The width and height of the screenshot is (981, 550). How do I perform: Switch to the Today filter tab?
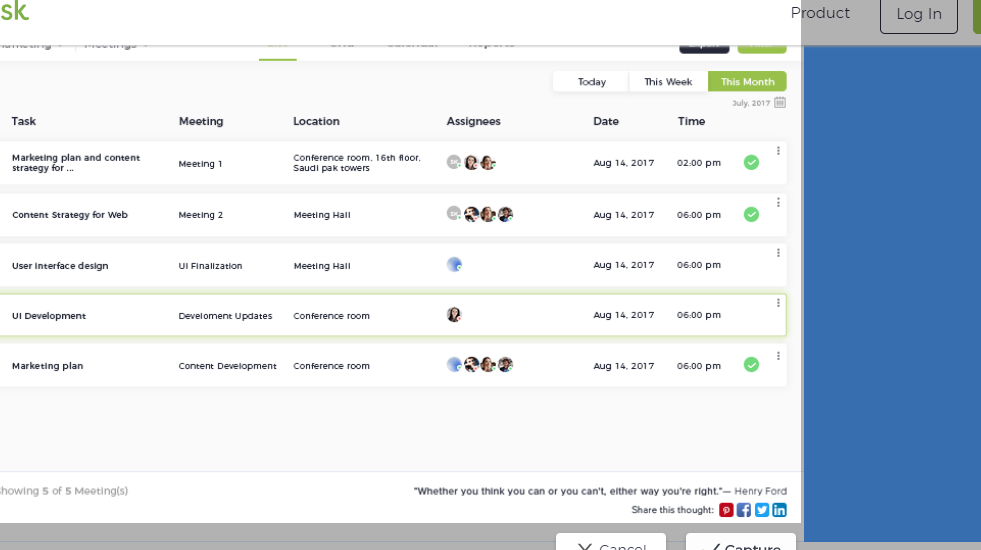(x=591, y=82)
